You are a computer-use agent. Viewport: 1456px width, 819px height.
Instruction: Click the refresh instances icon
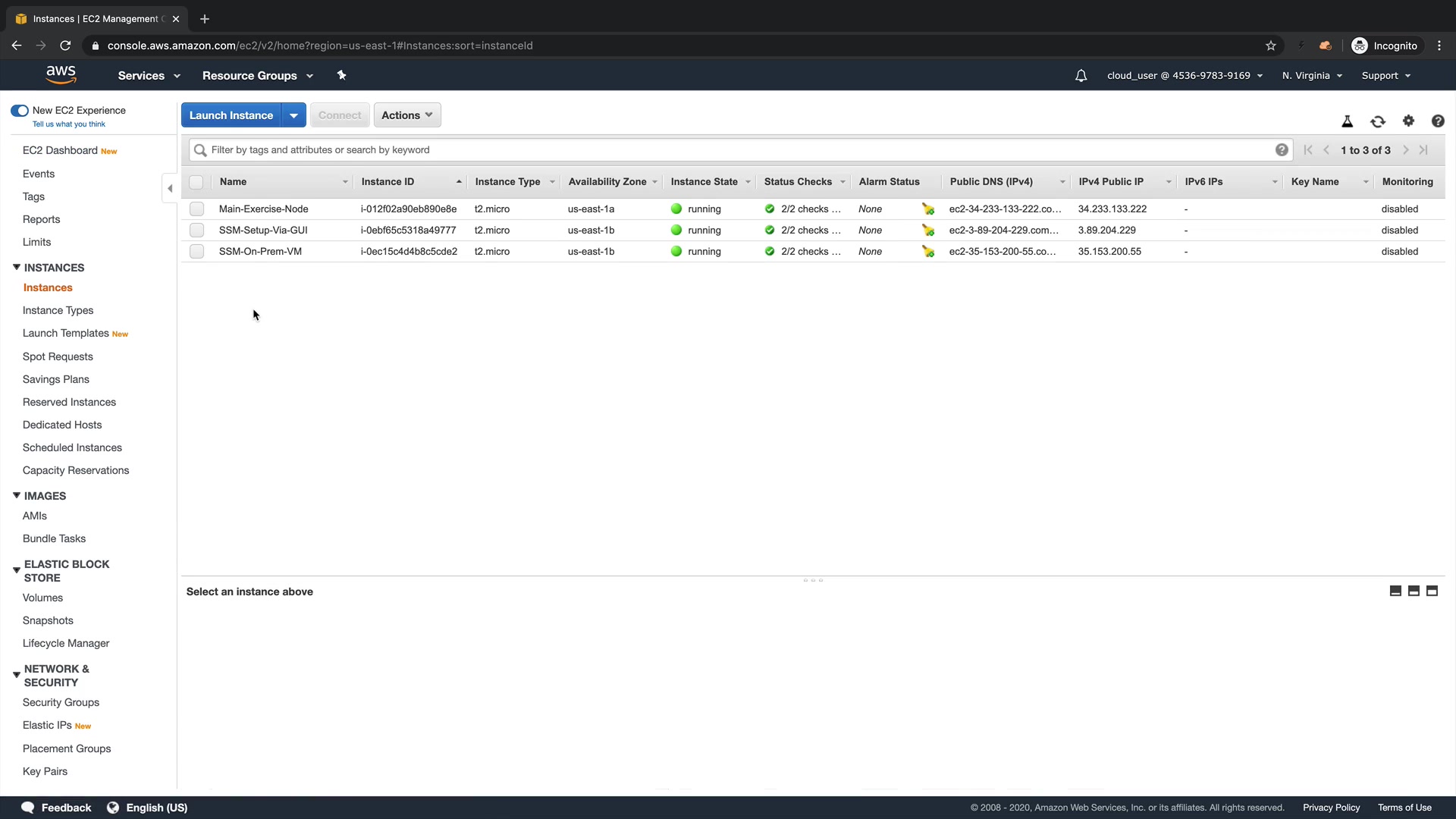1378,121
